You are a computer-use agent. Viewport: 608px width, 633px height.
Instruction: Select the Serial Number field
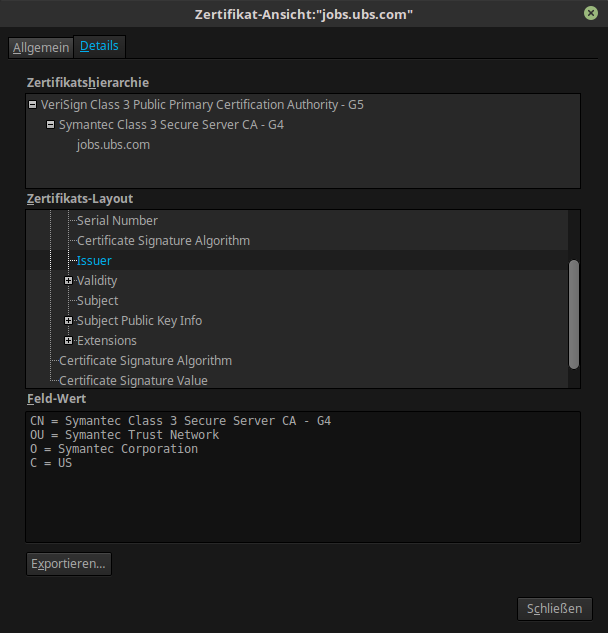click(x=117, y=220)
